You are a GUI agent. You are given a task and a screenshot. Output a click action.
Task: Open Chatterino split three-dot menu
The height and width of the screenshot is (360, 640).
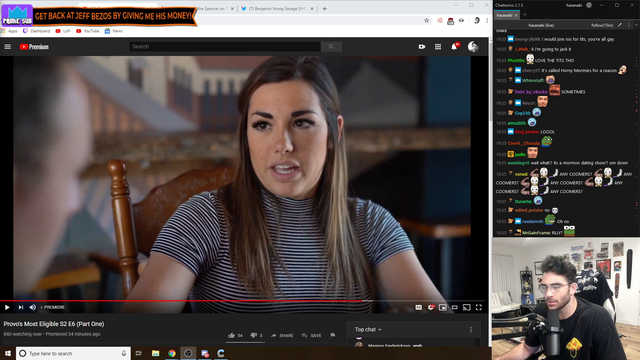pos(629,25)
